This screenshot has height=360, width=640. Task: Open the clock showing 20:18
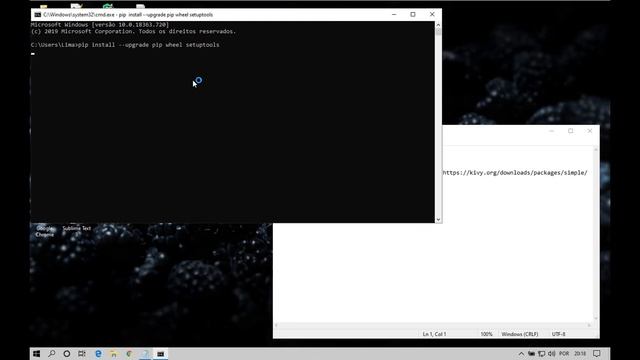[x=580, y=354]
